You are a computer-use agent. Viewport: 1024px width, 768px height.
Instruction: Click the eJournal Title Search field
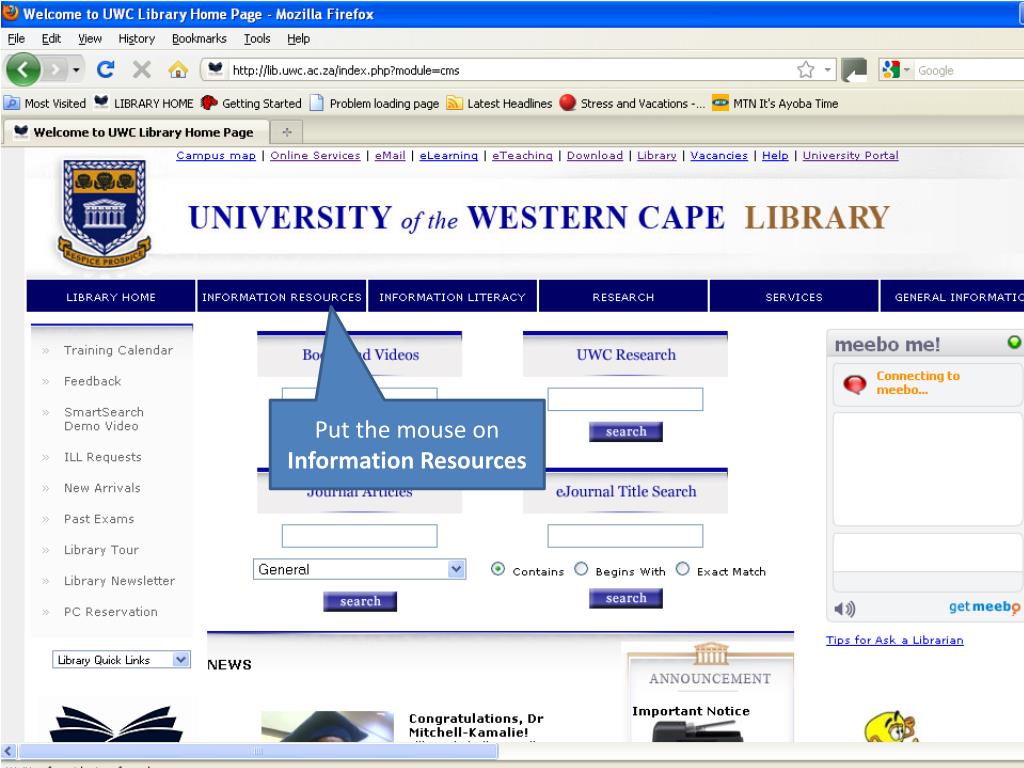[x=625, y=536]
